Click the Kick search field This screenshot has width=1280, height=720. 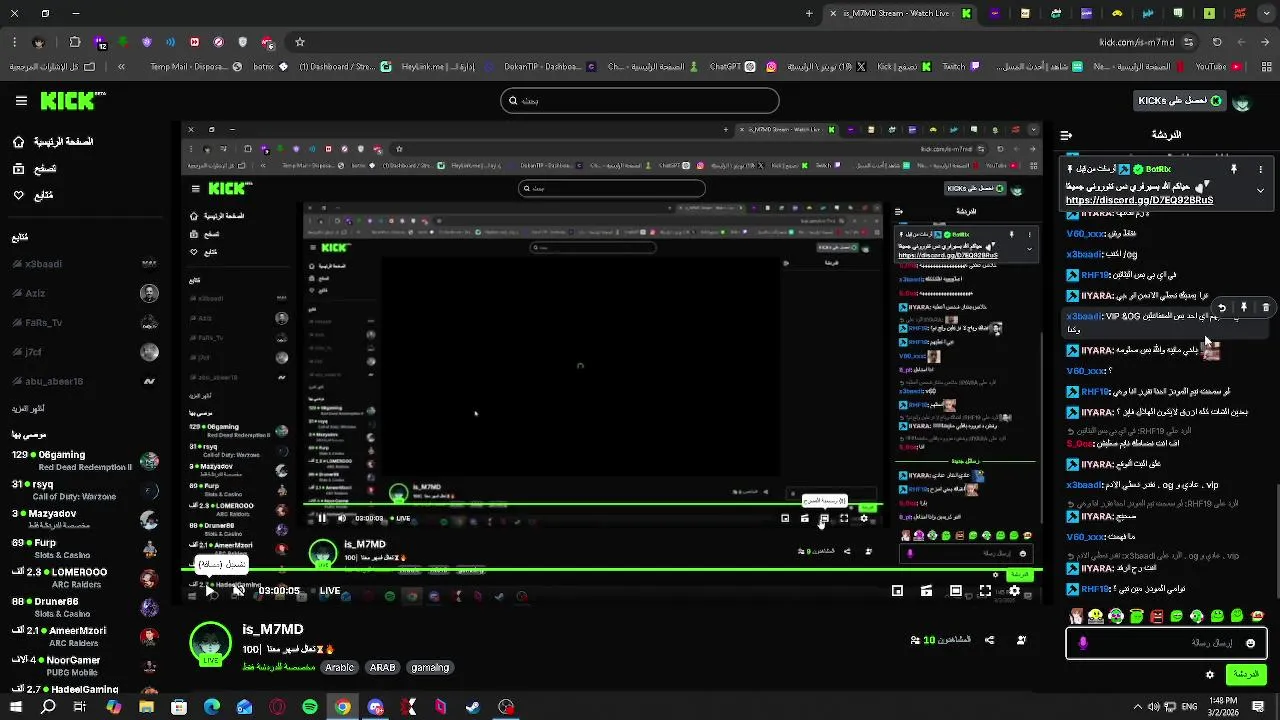coord(640,100)
